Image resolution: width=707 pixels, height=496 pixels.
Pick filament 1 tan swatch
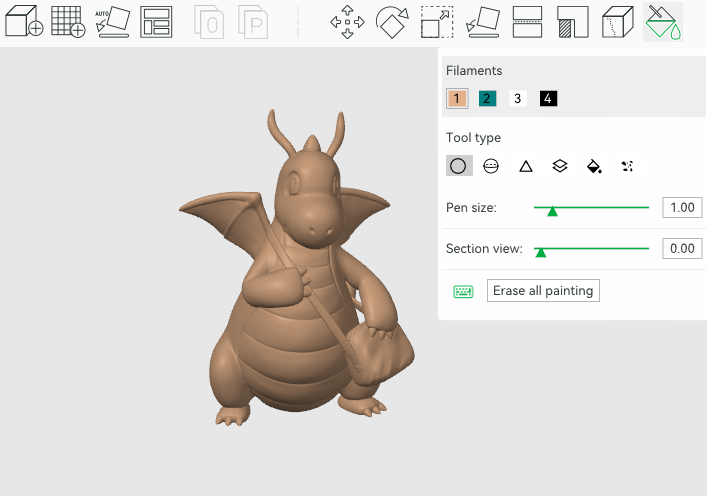click(457, 98)
